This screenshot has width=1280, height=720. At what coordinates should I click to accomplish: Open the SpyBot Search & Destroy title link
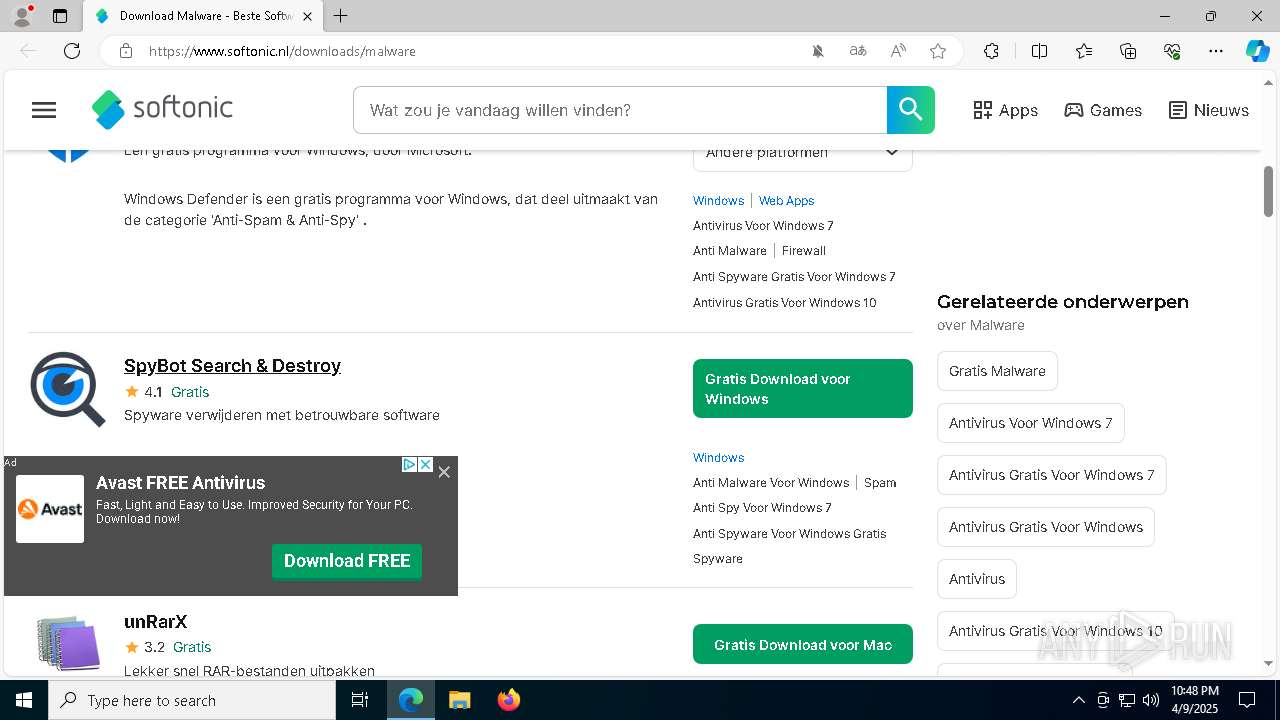tap(232, 365)
